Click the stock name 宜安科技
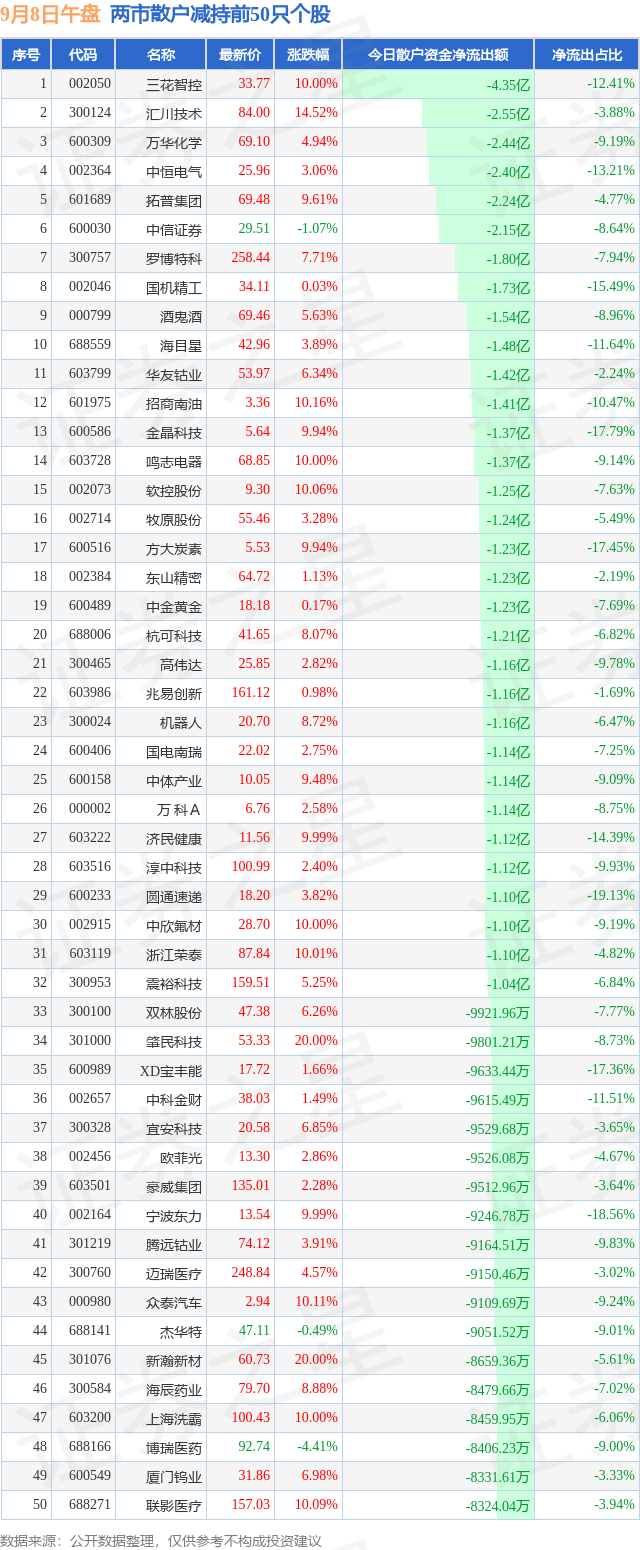Screen dimensions: 640x1550 click(x=174, y=1128)
